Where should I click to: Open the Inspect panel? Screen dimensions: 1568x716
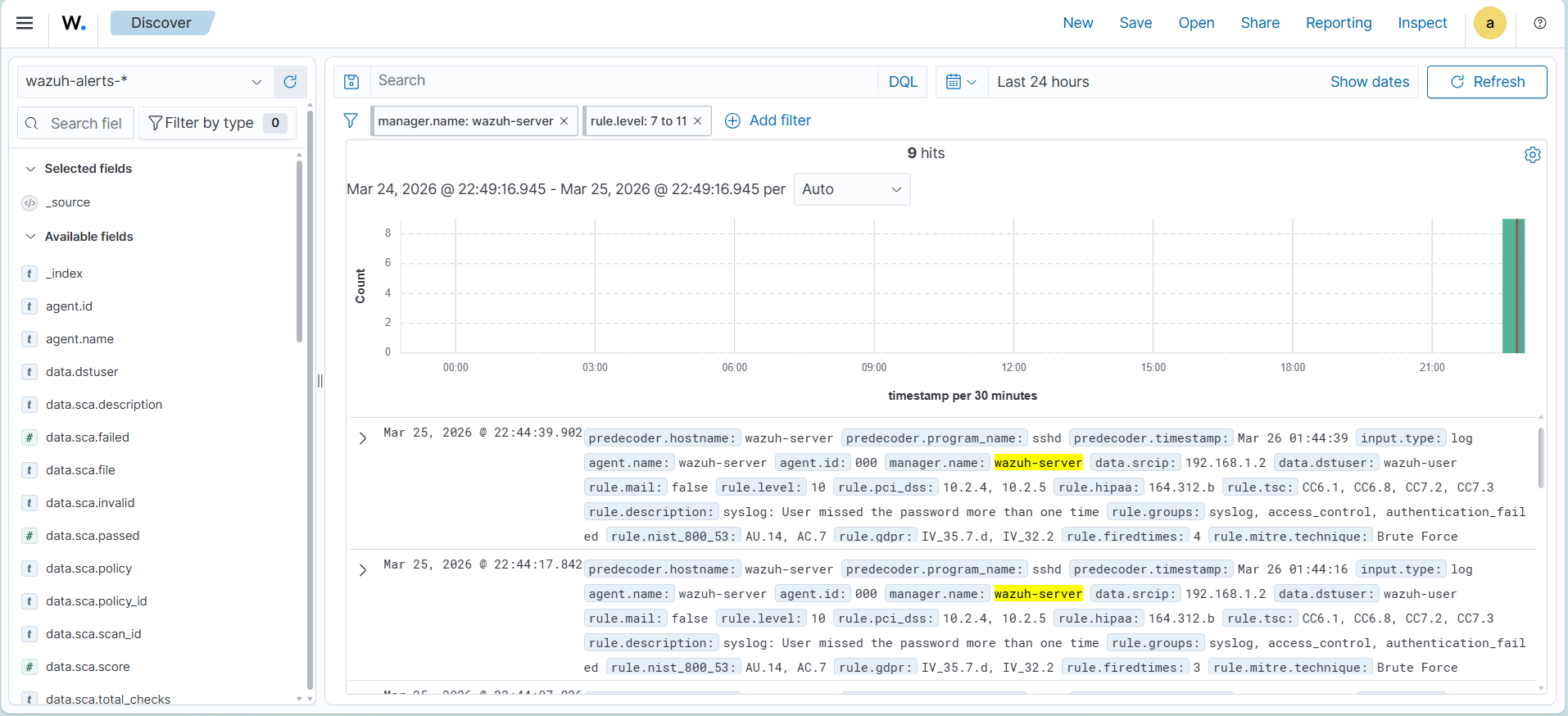[x=1422, y=23]
